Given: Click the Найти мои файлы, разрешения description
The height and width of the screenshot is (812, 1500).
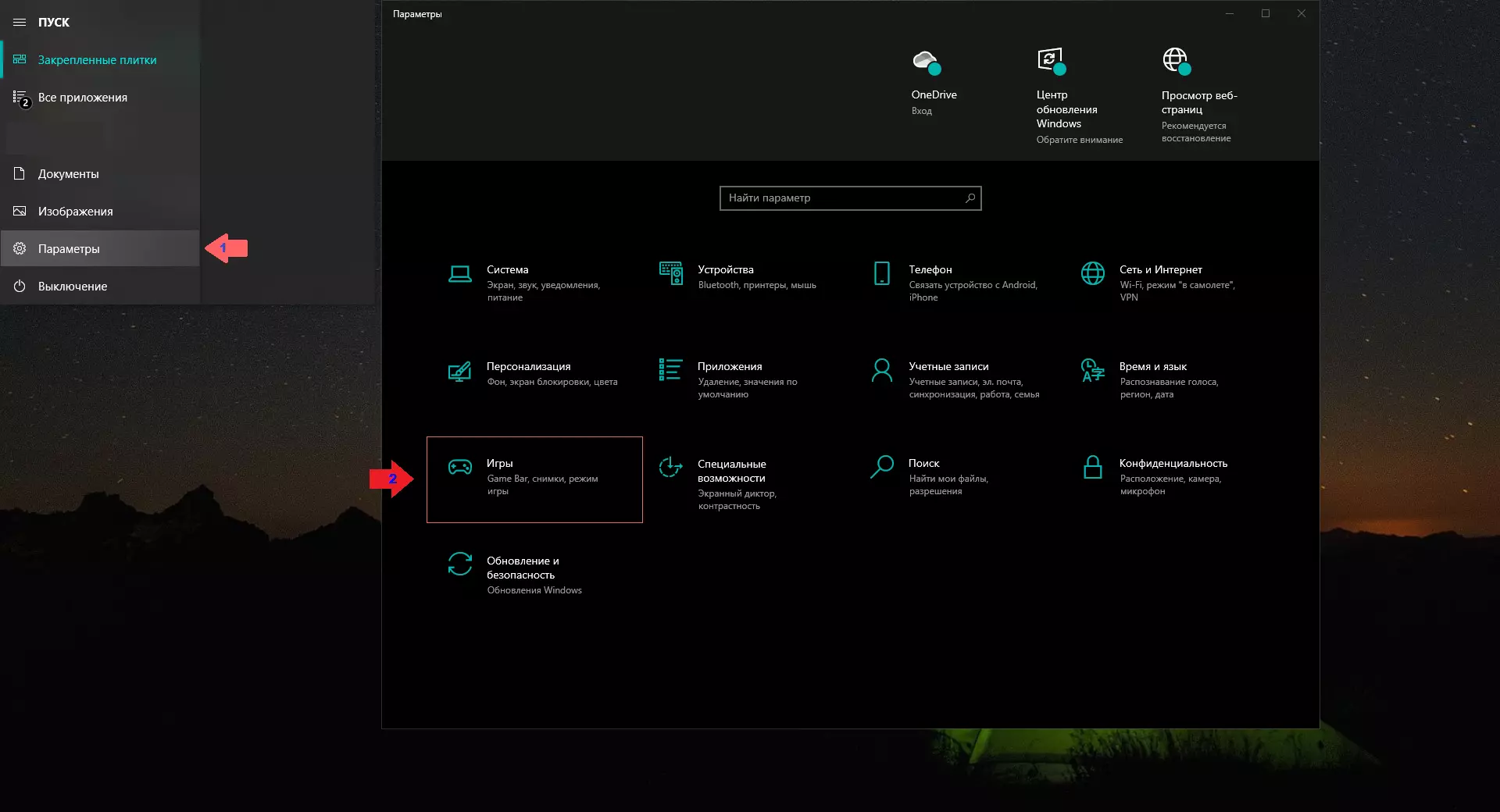Looking at the screenshot, I should (x=948, y=485).
